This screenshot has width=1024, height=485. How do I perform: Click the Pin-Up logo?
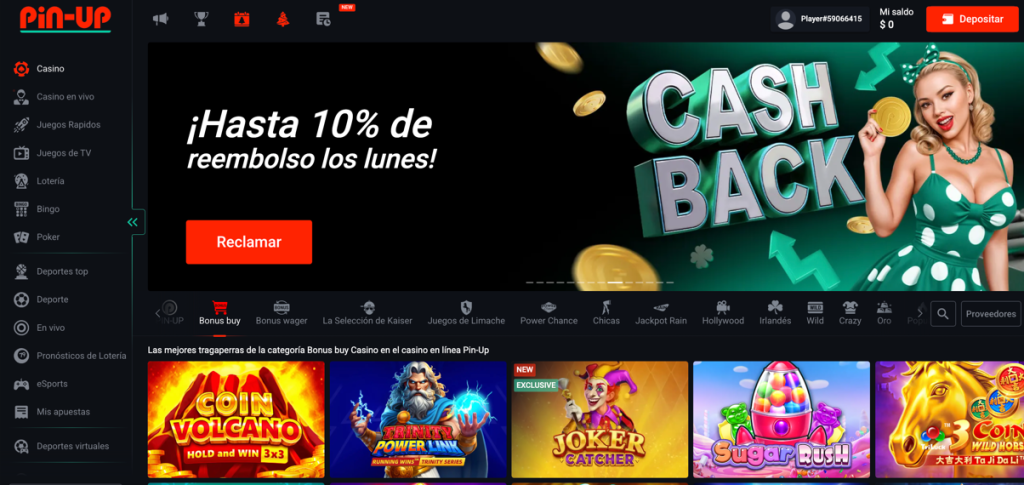click(x=65, y=19)
